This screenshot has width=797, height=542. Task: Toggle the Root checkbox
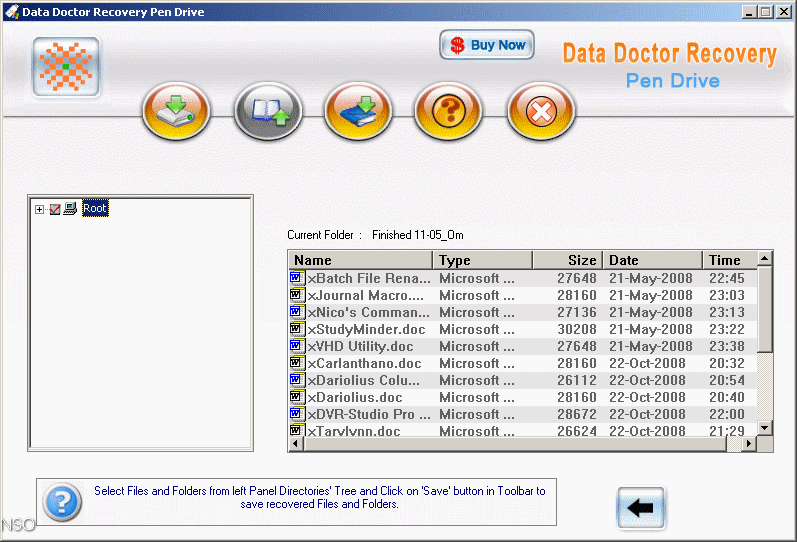point(55,209)
